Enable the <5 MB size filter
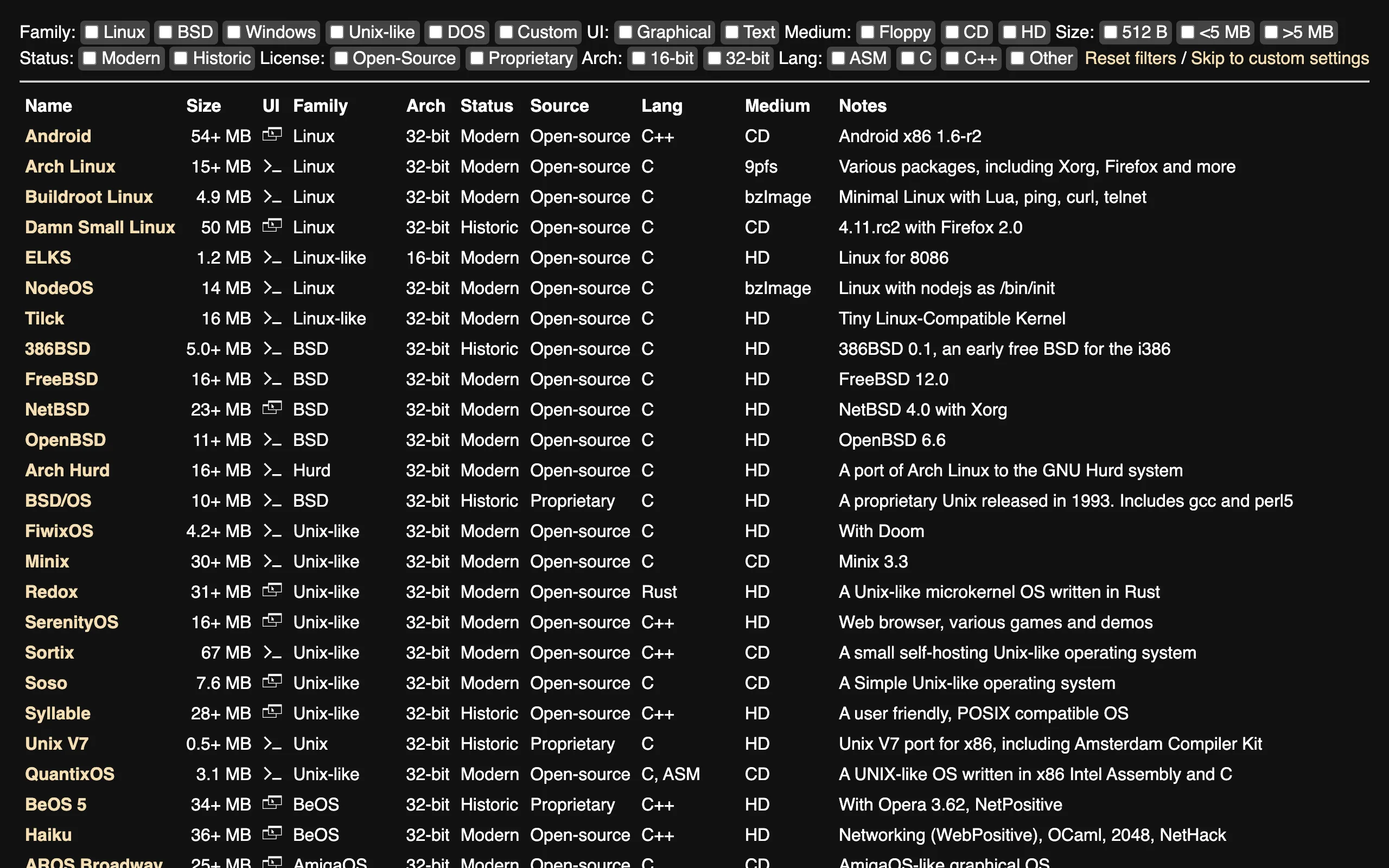 tap(1188, 32)
